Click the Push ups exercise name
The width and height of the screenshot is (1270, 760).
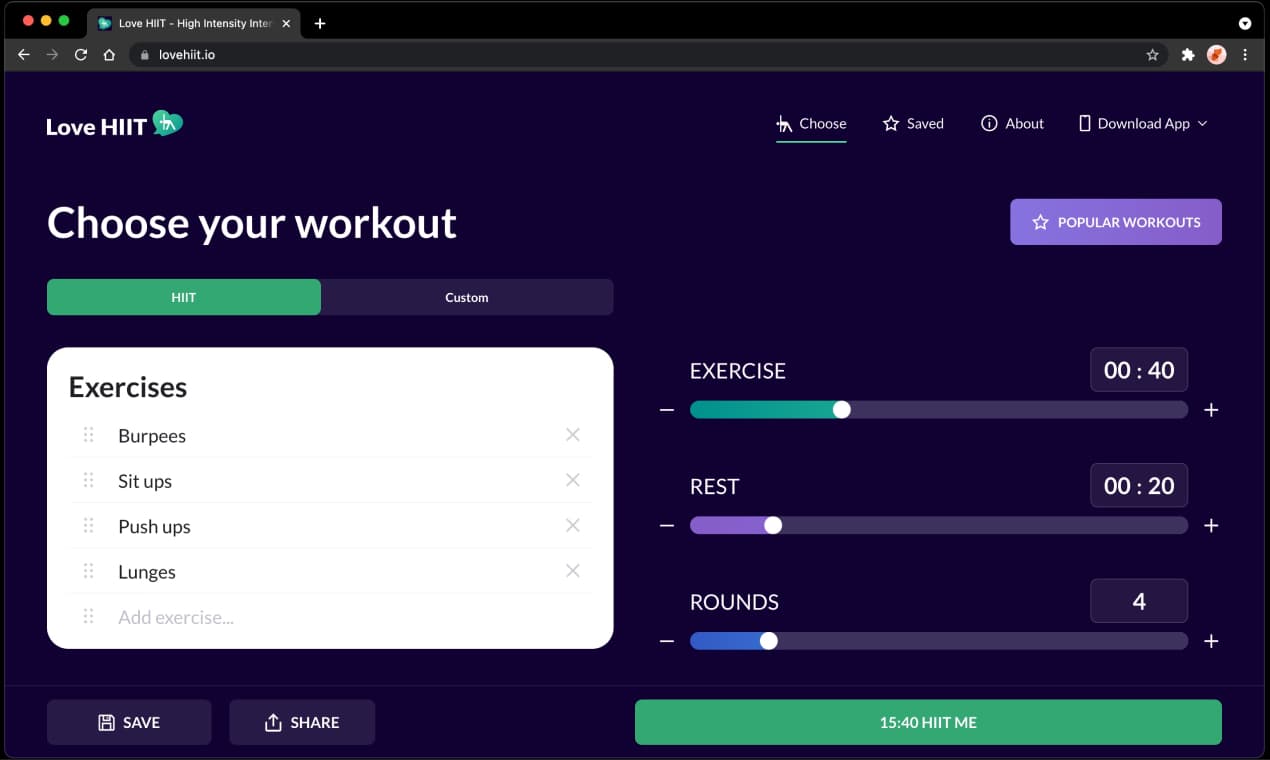tap(154, 527)
